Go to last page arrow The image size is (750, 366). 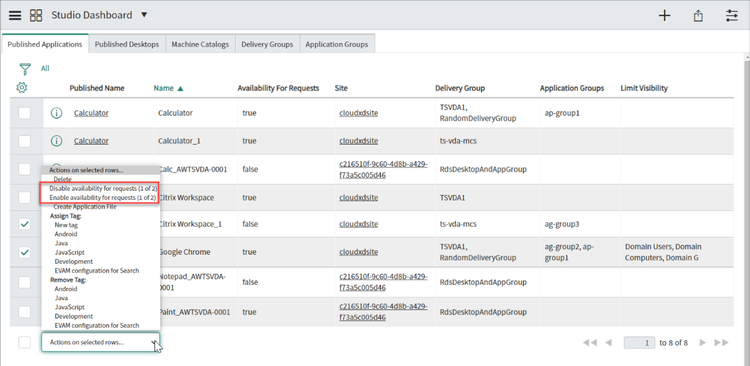pos(721,343)
